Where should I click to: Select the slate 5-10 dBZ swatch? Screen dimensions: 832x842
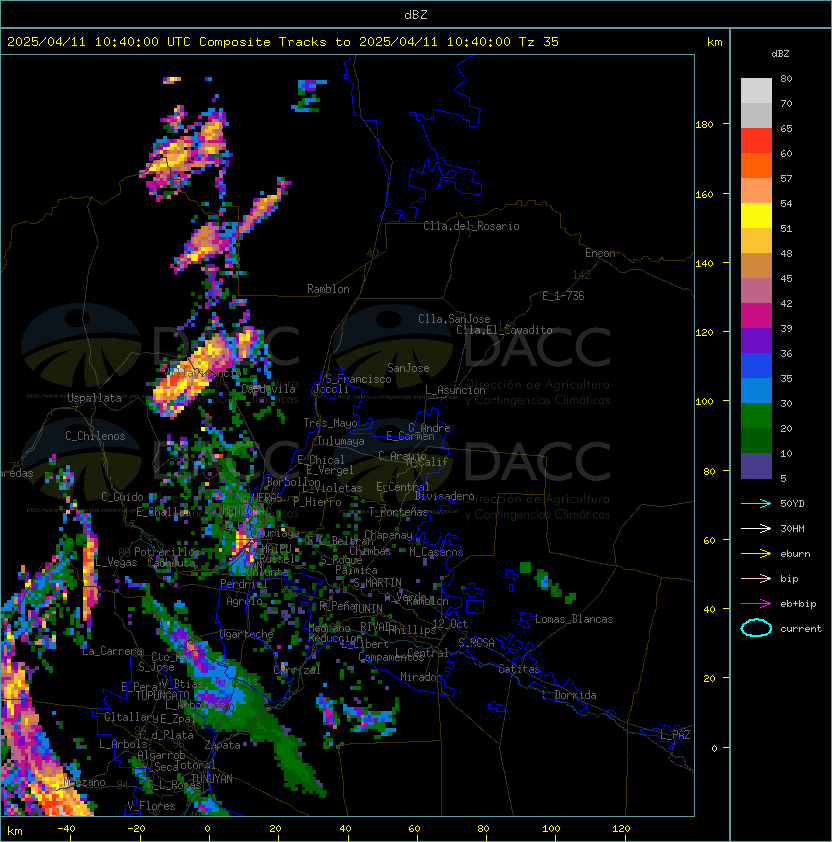[x=756, y=466]
